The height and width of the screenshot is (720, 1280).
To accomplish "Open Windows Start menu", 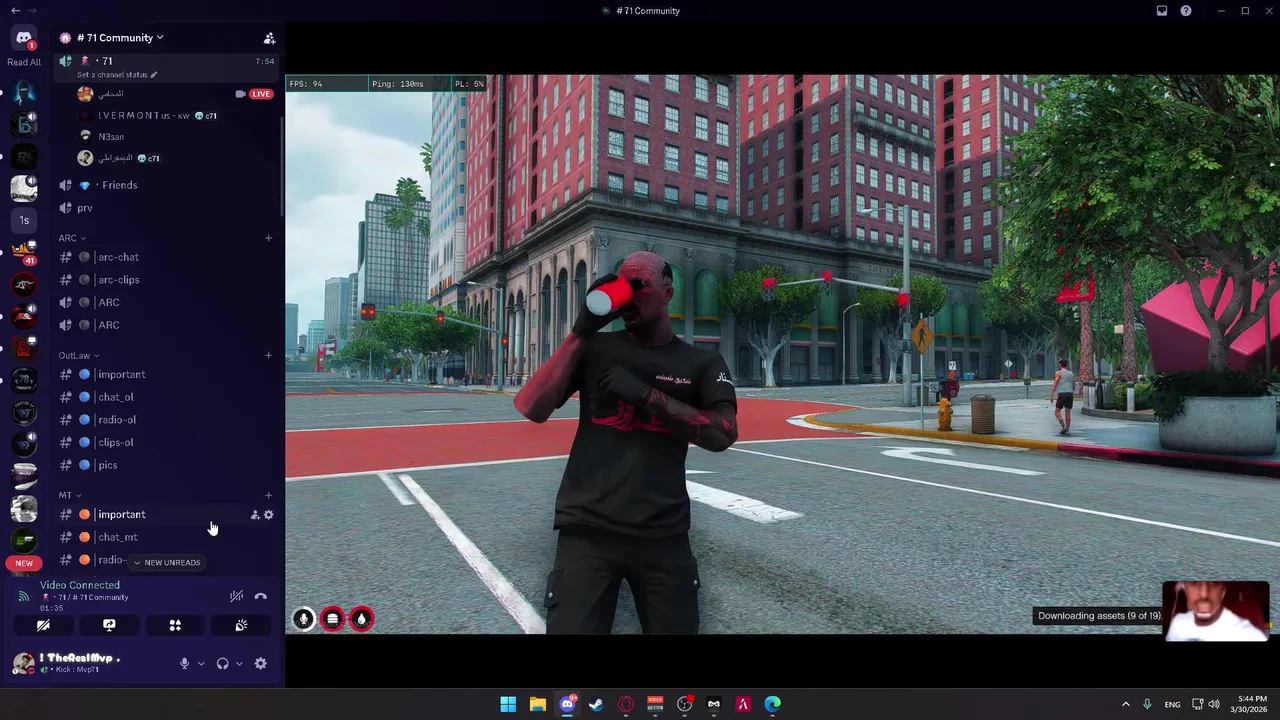I will point(508,704).
